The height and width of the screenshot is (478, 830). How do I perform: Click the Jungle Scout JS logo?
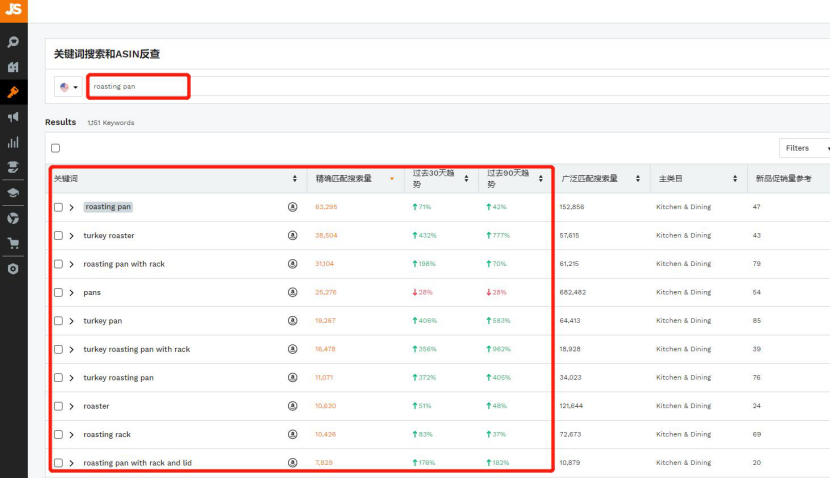click(x=13, y=11)
